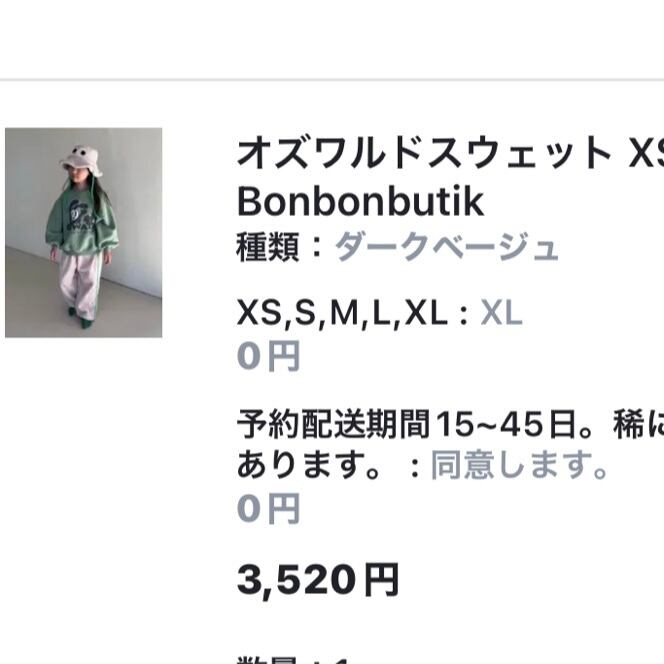Viewport: 664px width, 664px height.
Task: Click the XS,S,M,L,XL size option label
Action: coord(342,313)
